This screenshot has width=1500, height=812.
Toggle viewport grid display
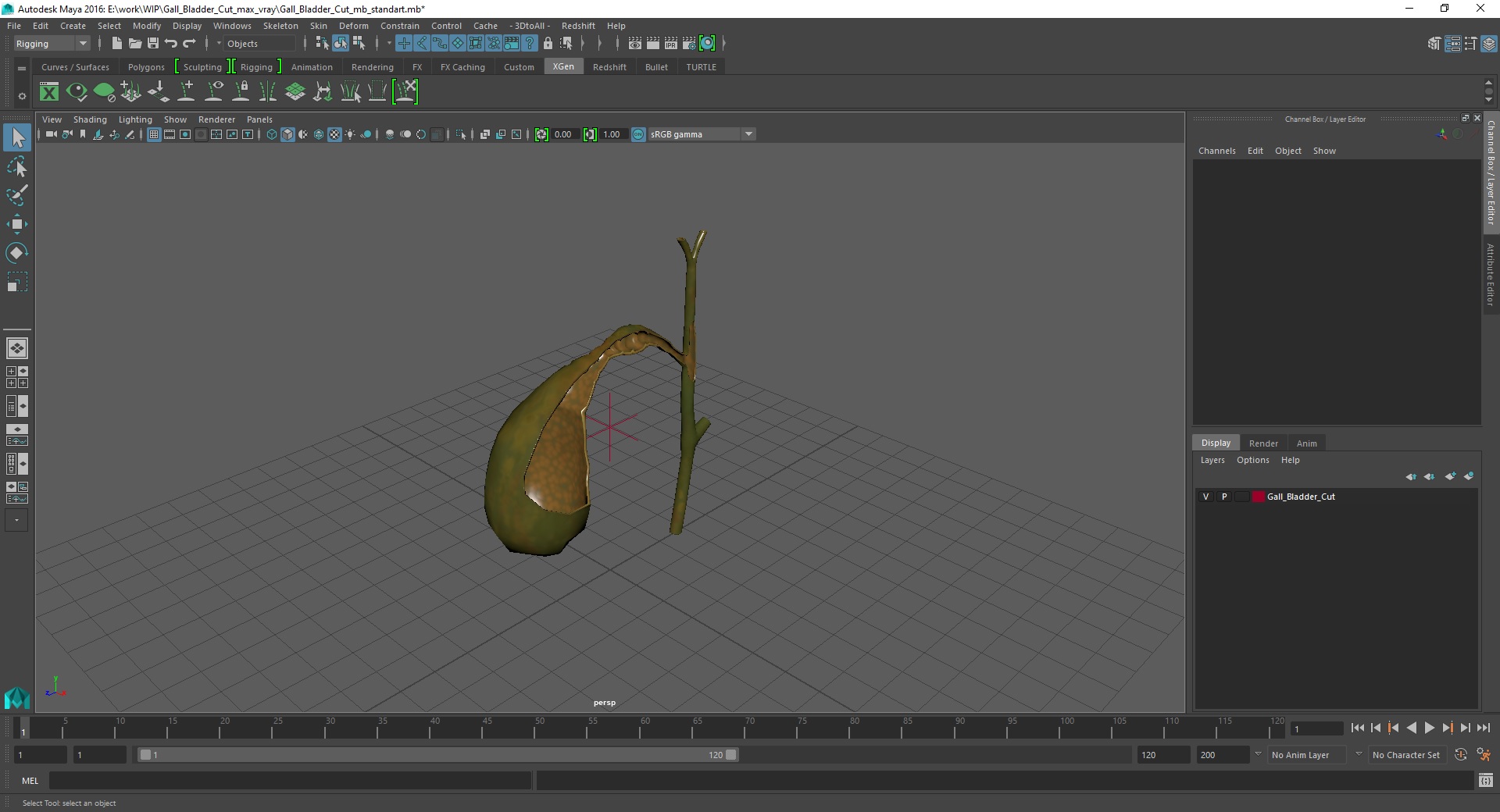click(154, 134)
